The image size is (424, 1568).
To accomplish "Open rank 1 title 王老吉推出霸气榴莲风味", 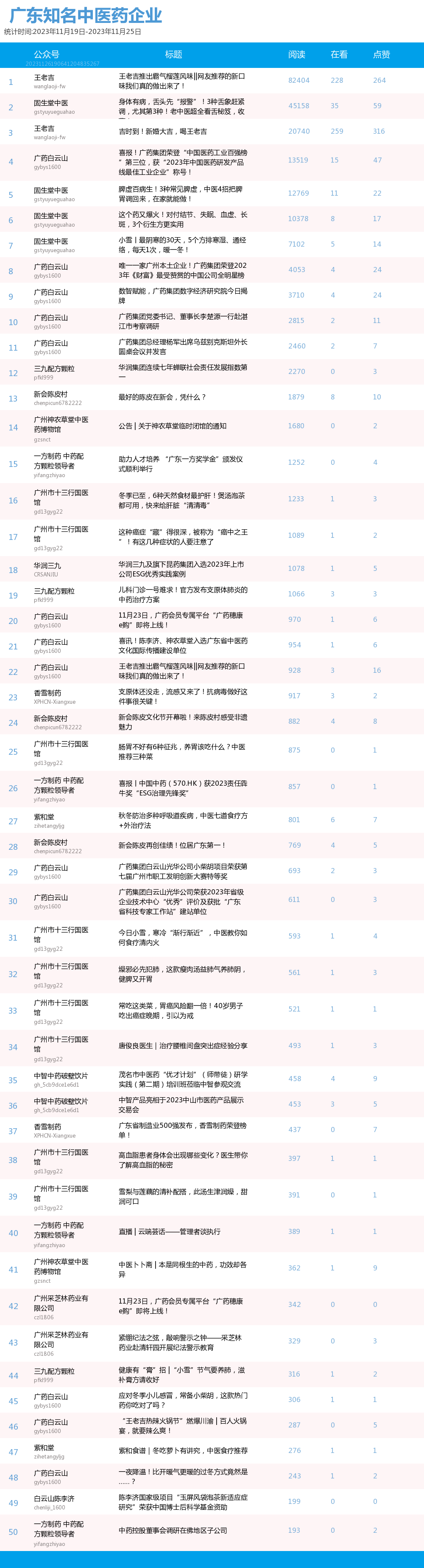I will (x=182, y=81).
